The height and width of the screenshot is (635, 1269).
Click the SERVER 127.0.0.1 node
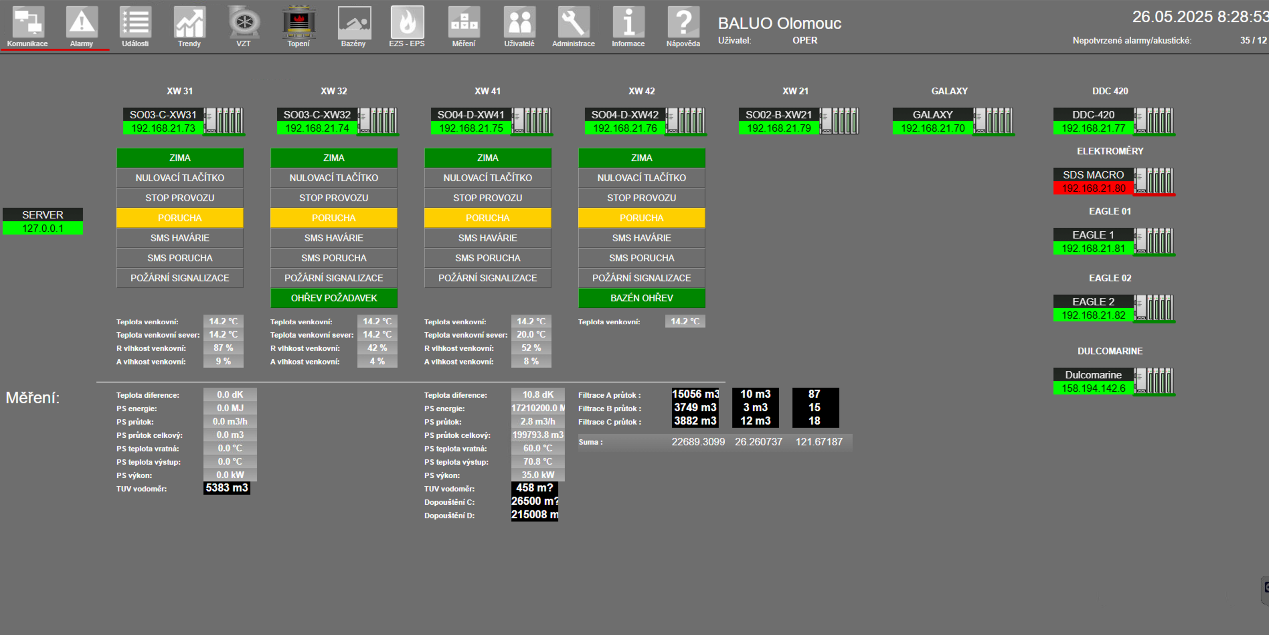[x=43, y=221]
